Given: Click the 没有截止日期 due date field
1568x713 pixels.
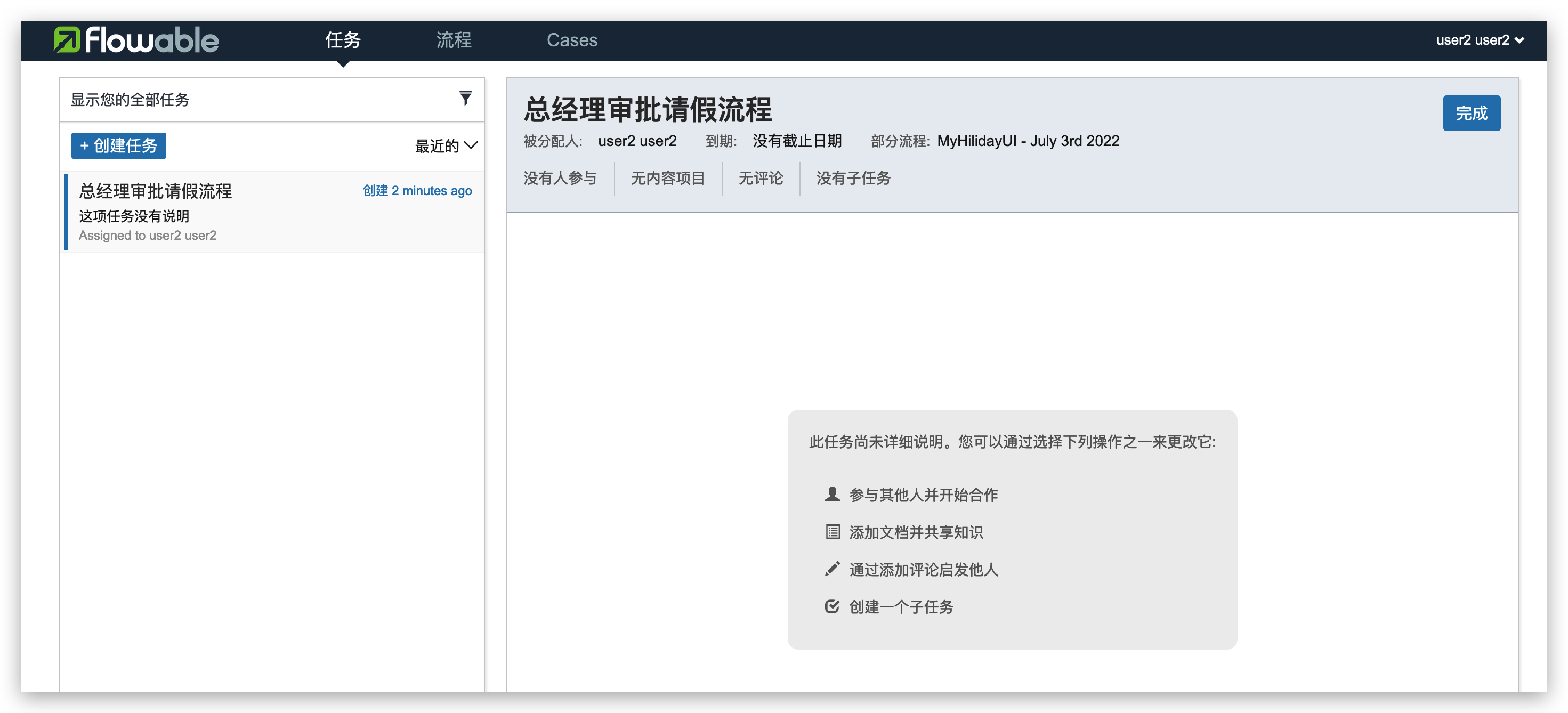Looking at the screenshot, I should coord(797,141).
